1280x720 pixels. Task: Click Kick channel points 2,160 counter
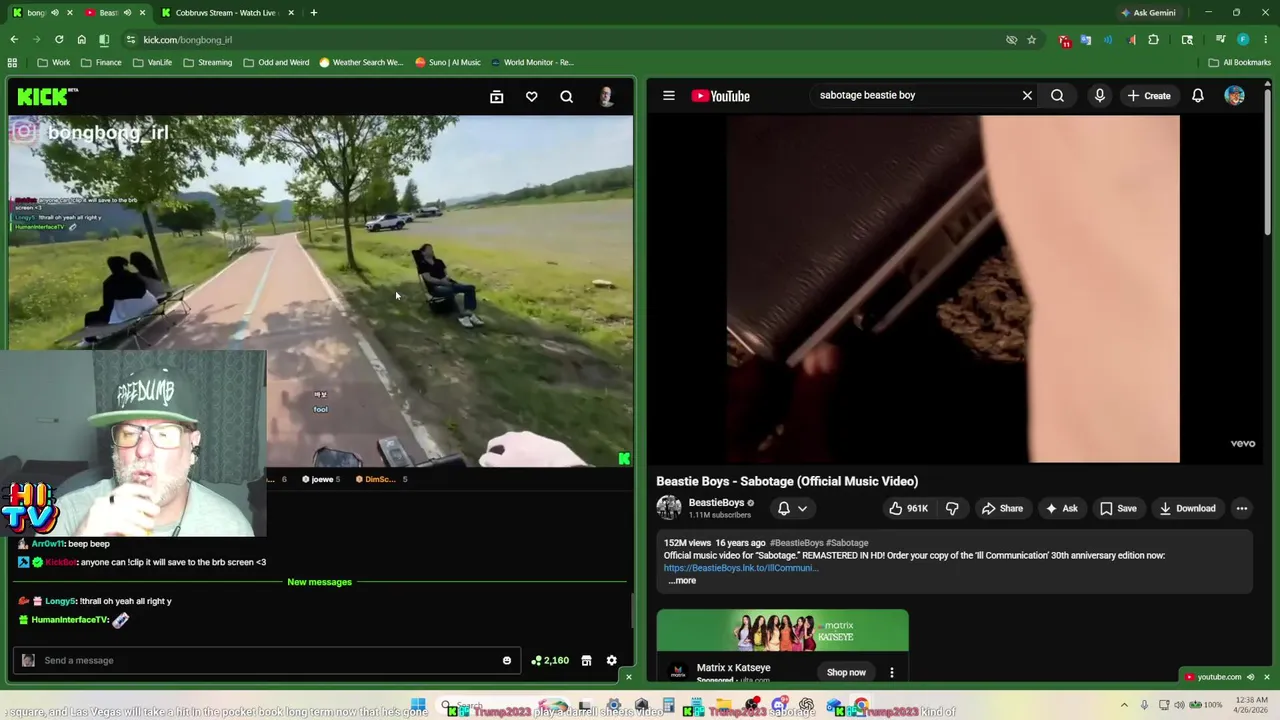click(550, 660)
